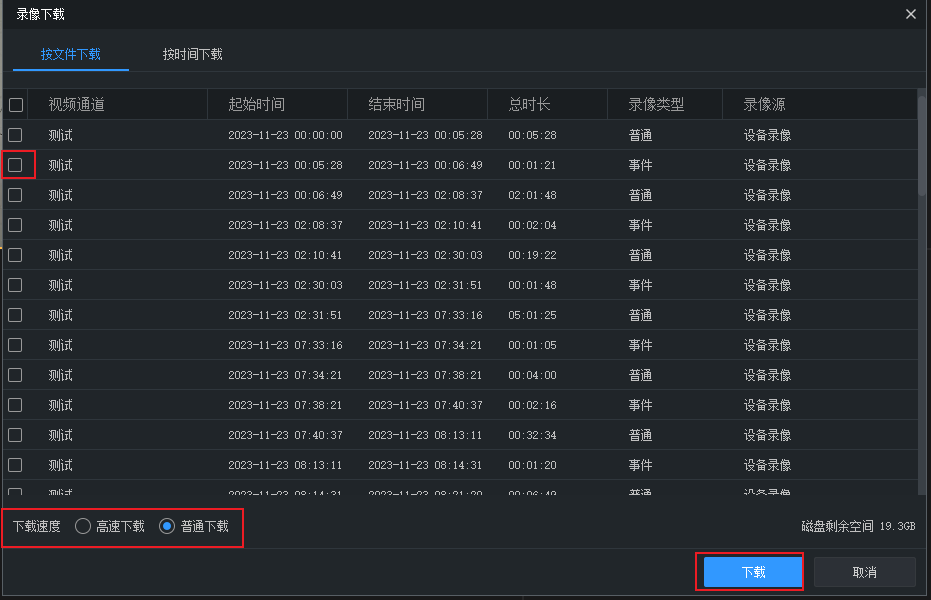
Task: Check the recording starting at 07:38:21
Action: pos(15,405)
